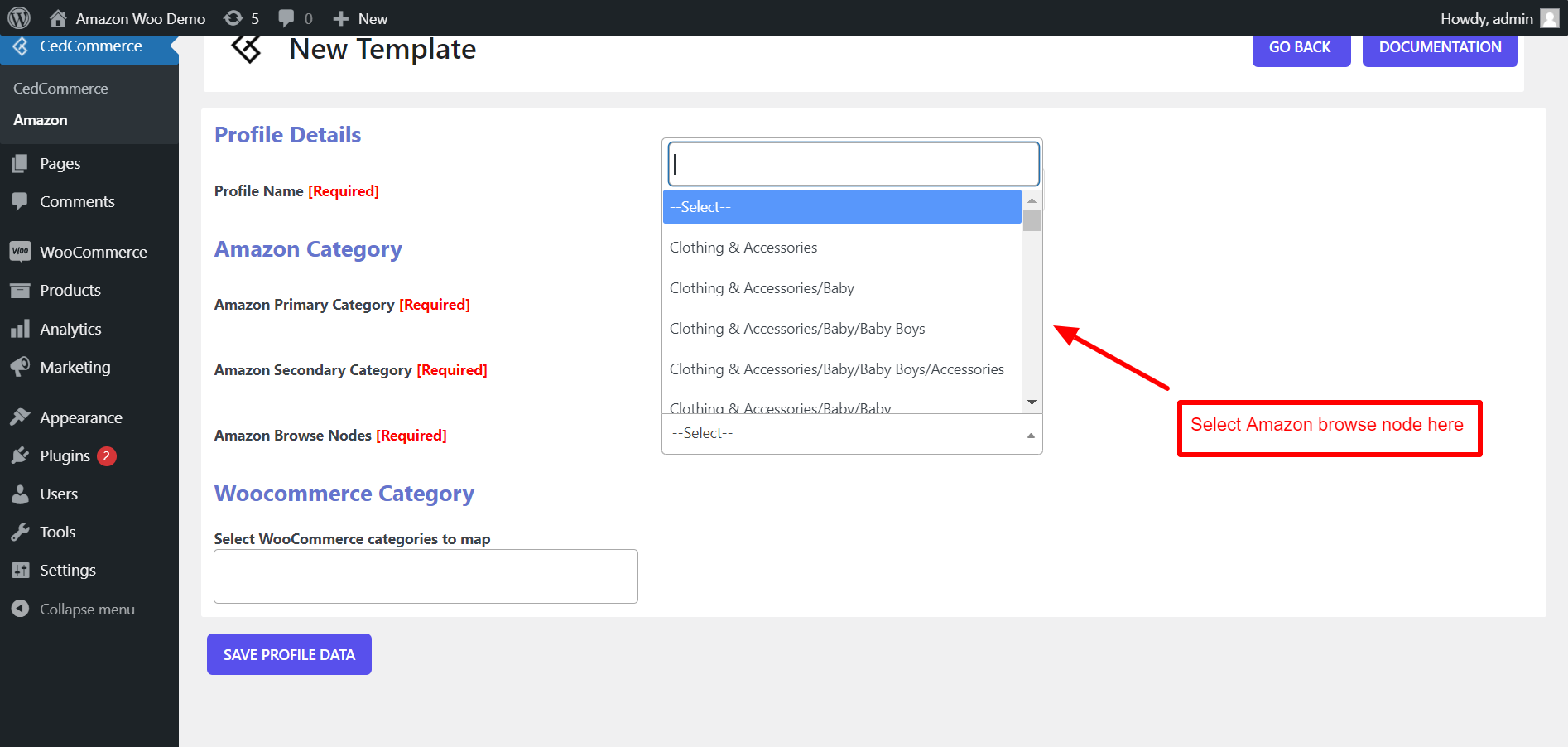The image size is (1568, 747).
Task: Choose Clothing & Accessories/Baby/Baby Boys/Accessories option
Action: pos(842,369)
